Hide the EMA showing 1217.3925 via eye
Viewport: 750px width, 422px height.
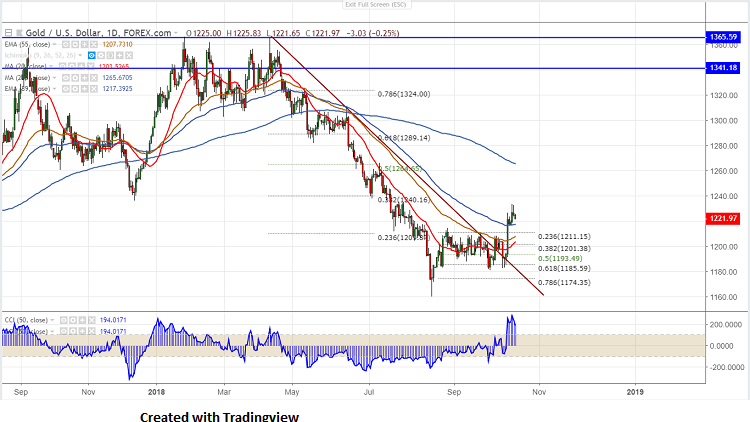click(66, 89)
